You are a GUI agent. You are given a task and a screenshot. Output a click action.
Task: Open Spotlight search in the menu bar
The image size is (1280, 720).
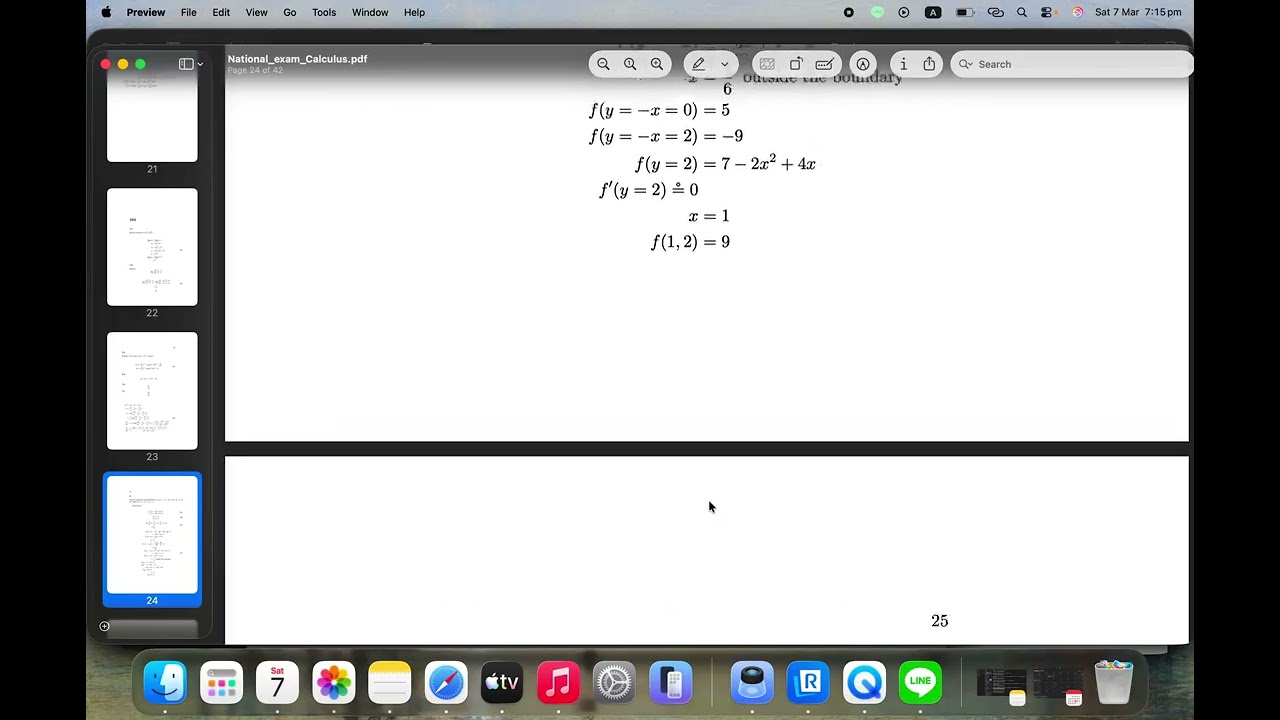[x=1022, y=12]
